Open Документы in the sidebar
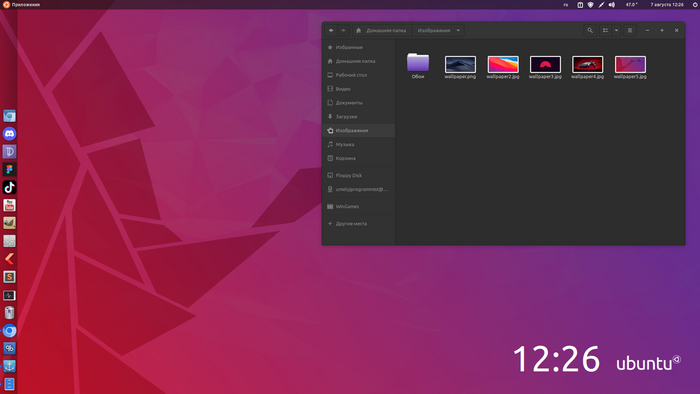Screen dimensions: 700x394 tap(358, 103)
